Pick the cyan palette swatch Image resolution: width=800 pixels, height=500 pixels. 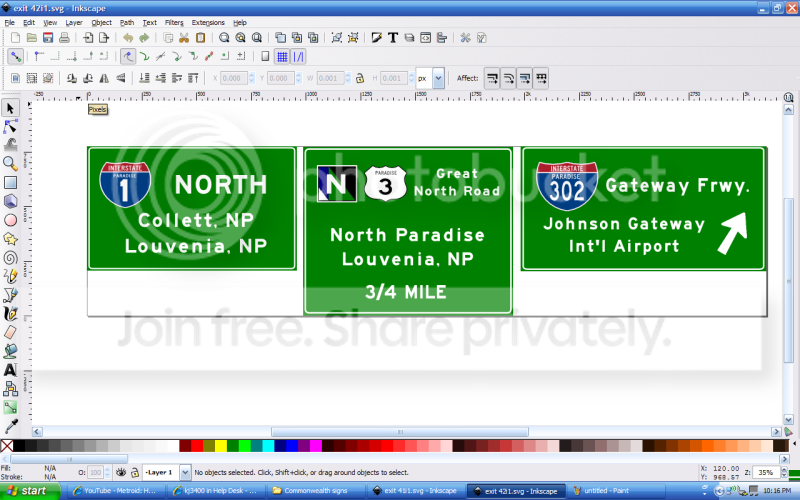(268, 446)
